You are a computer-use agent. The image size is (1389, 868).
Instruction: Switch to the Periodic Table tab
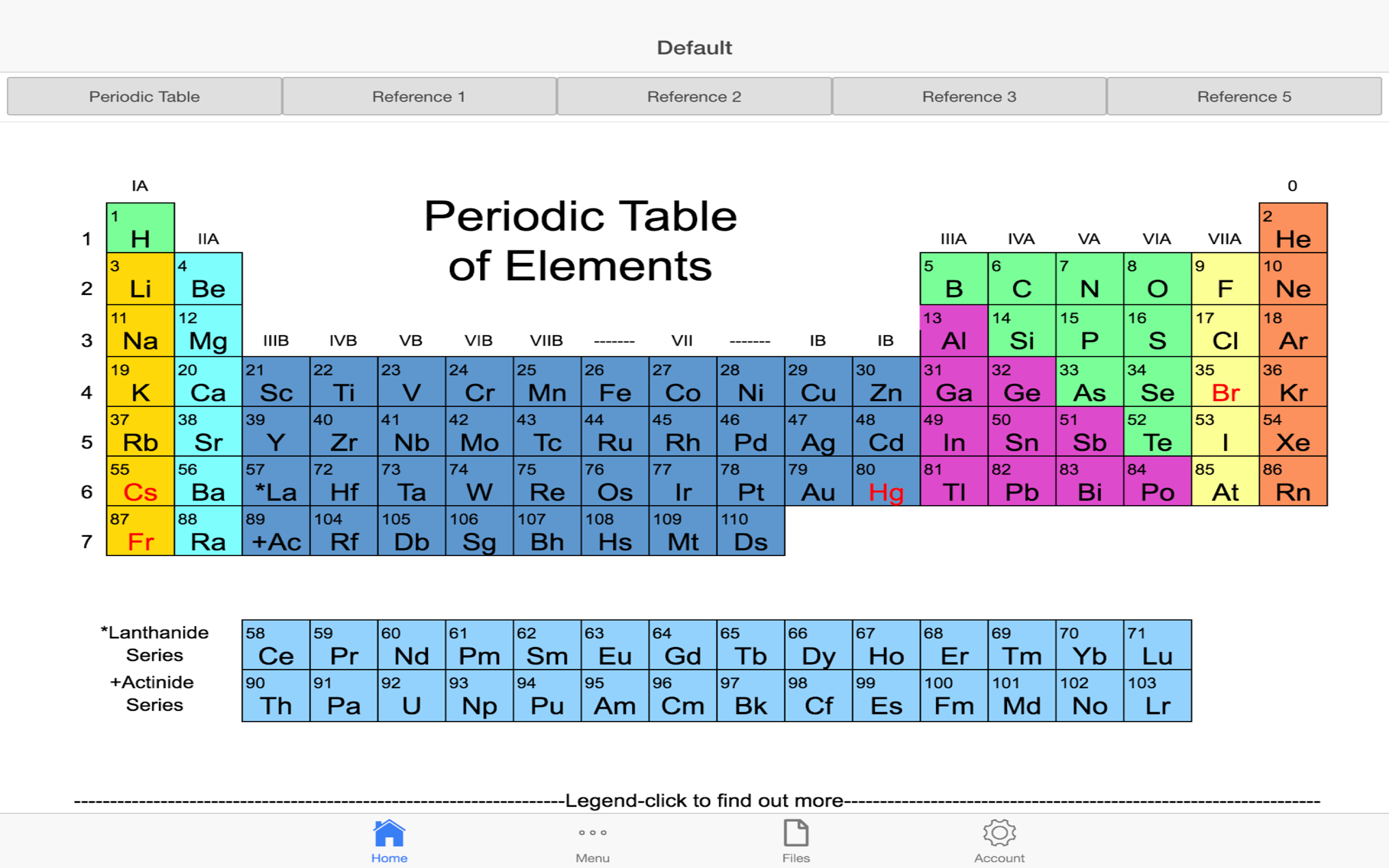point(145,97)
